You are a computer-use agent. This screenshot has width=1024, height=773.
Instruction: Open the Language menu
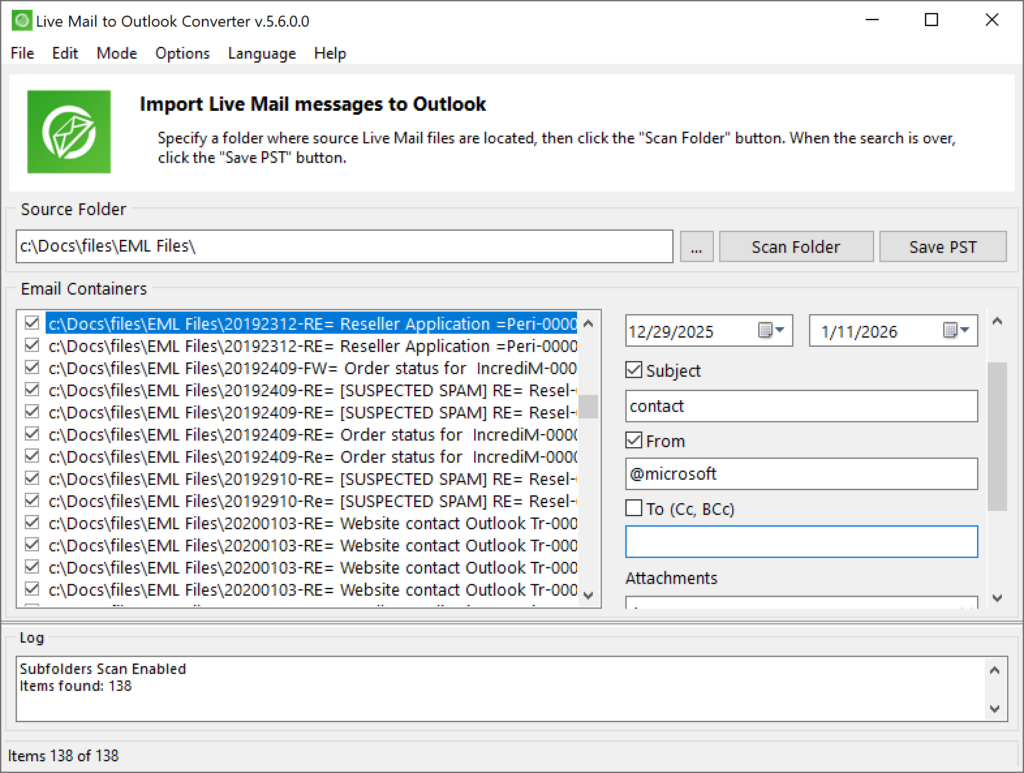(261, 53)
